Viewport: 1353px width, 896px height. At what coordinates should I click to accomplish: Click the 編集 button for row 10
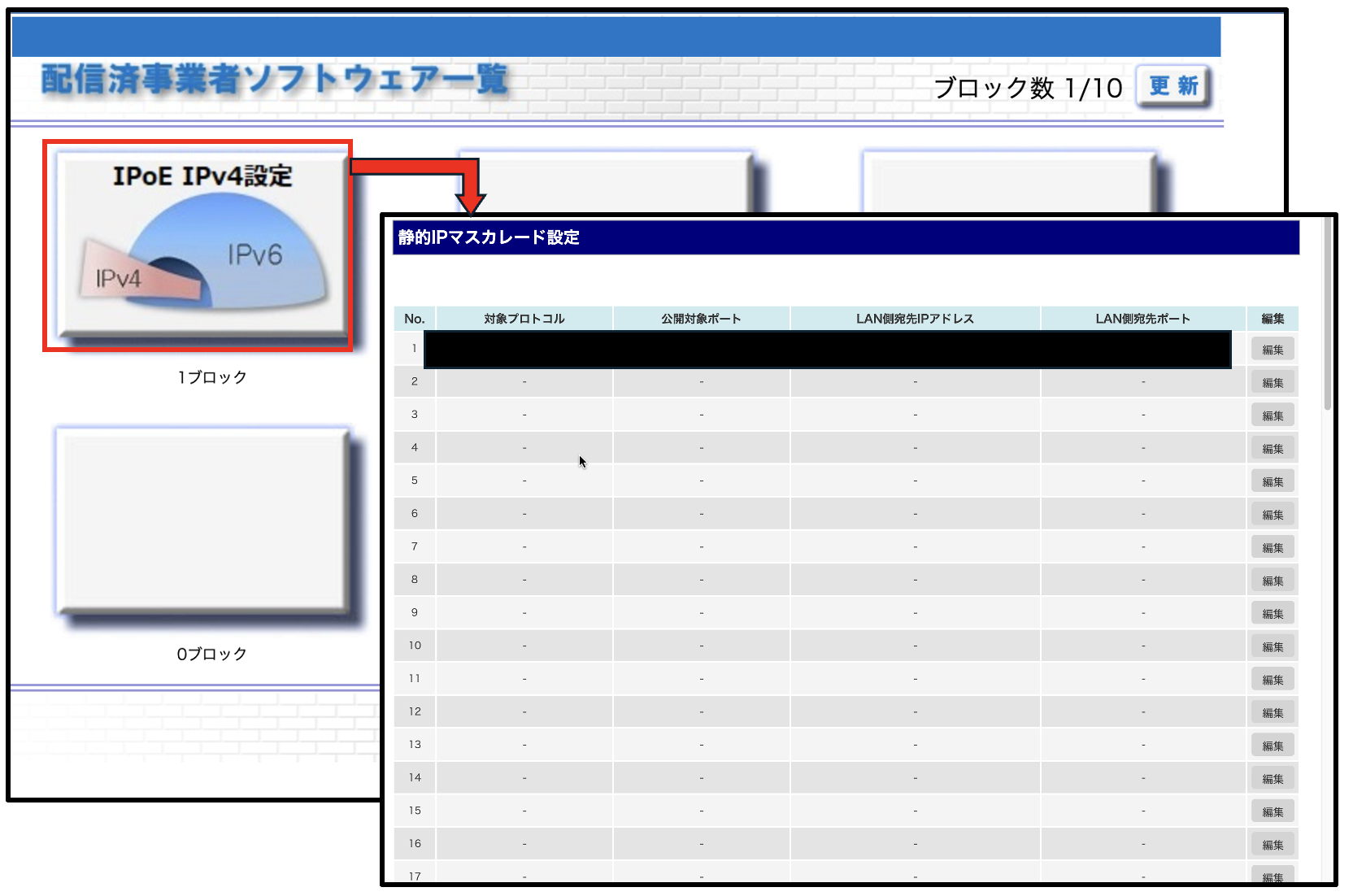click(x=1273, y=646)
